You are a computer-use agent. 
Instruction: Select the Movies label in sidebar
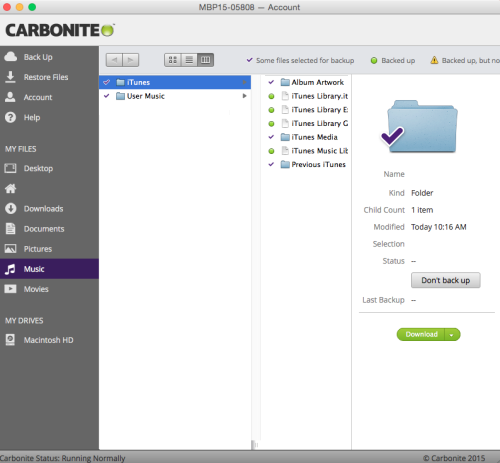pyautogui.click(x=36, y=289)
